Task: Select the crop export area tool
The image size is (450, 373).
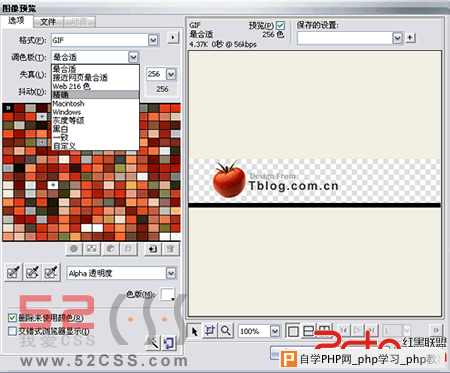Action: click(210, 331)
